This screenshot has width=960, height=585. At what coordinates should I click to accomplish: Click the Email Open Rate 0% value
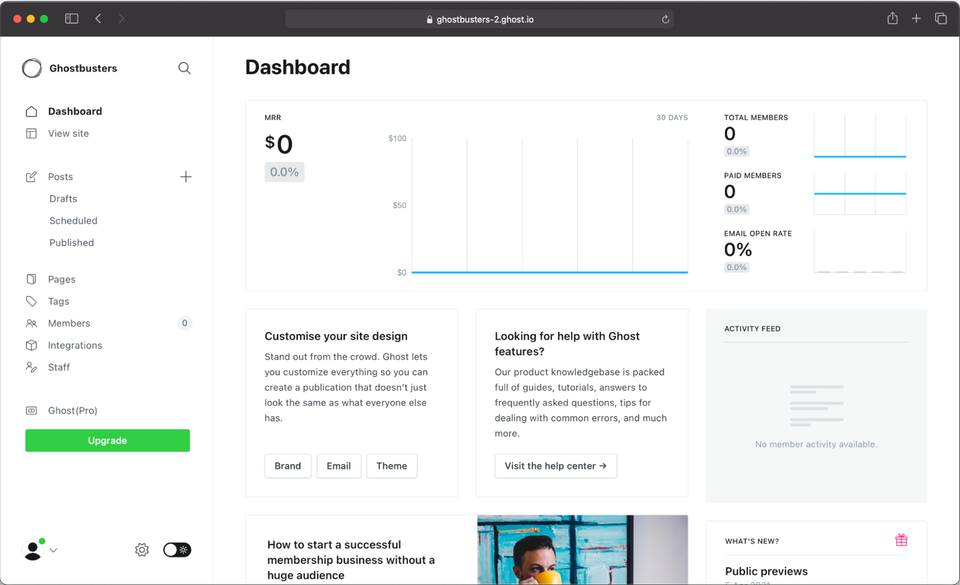point(738,250)
